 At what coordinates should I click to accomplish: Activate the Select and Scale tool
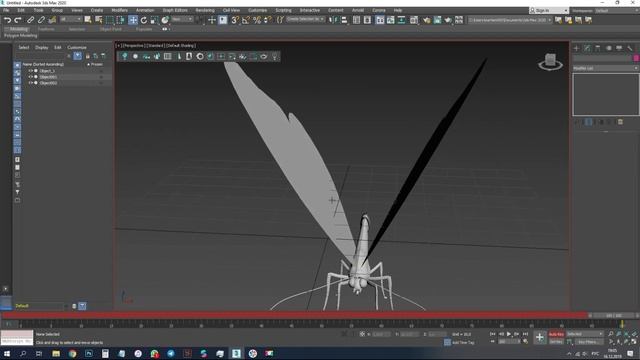pos(154,20)
